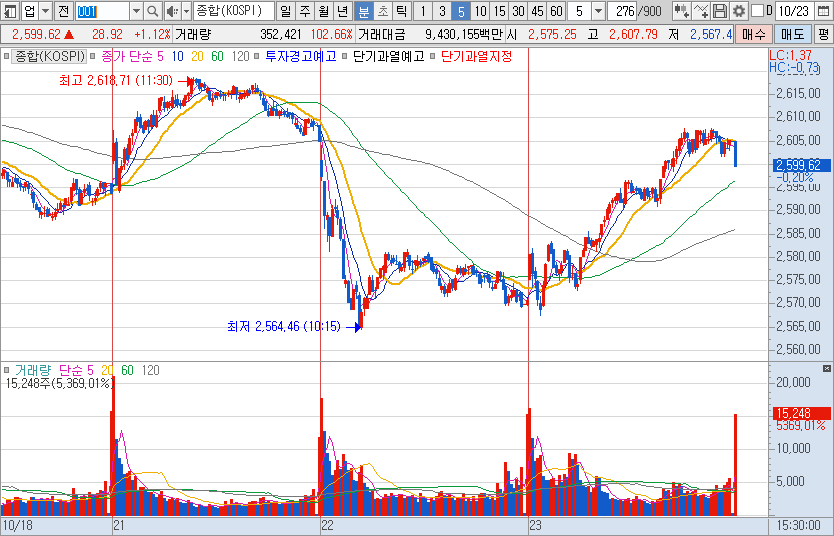Select the 초 second chart button
Image resolution: width=834 pixels, height=536 pixels.
[x=383, y=11]
